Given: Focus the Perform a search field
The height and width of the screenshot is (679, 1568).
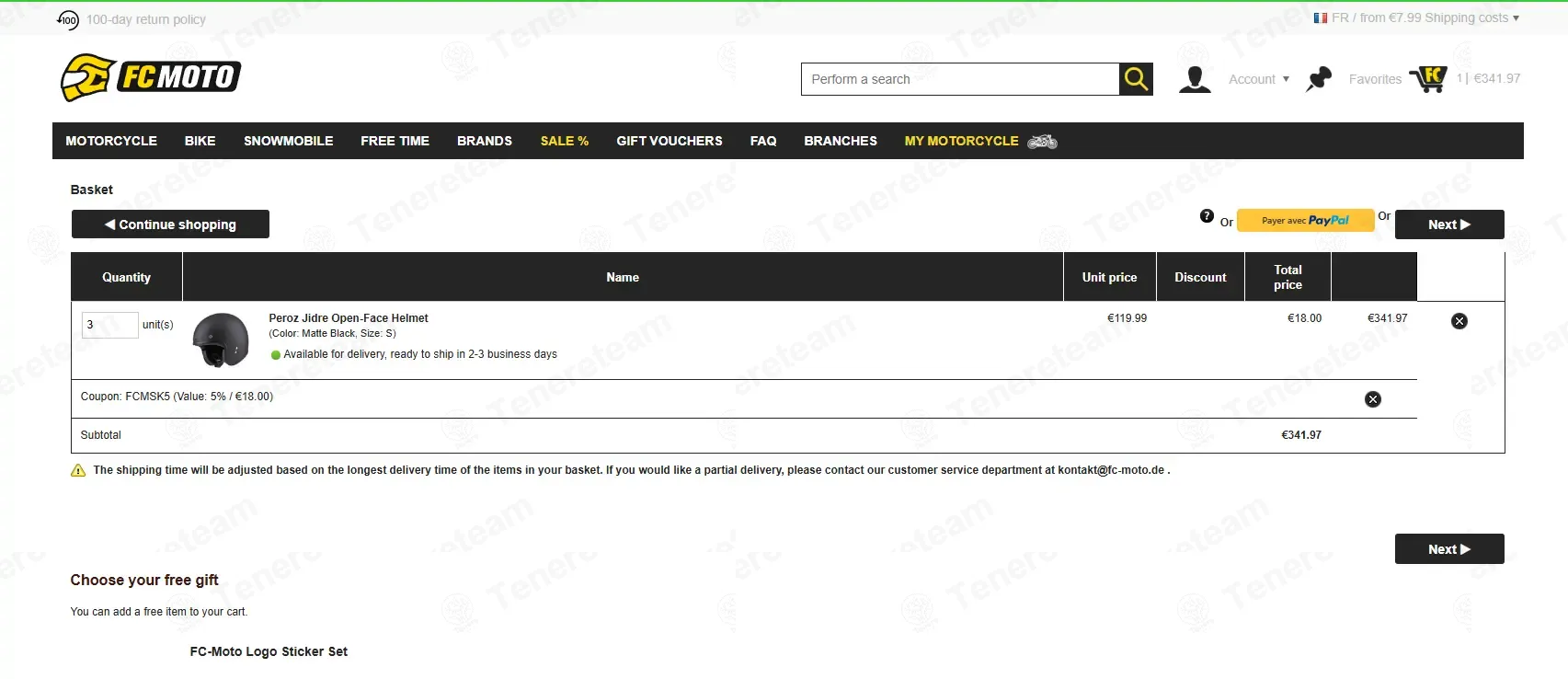Looking at the screenshot, I should [959, 79].
